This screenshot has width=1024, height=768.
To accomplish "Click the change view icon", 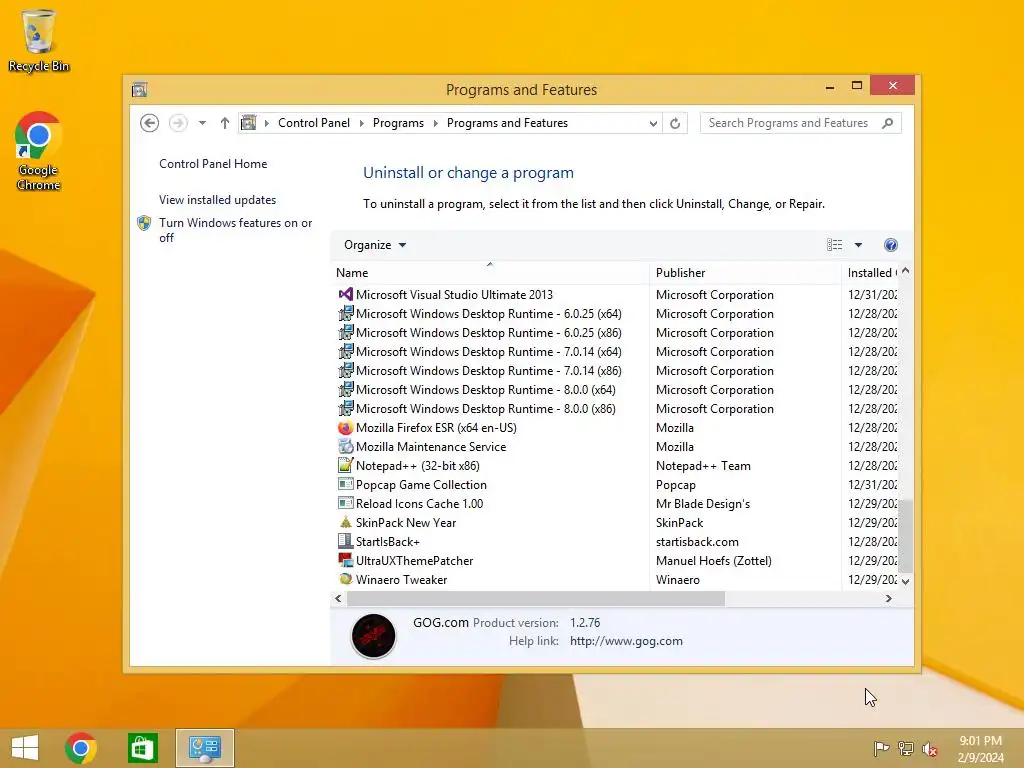I will click(834, 245).
